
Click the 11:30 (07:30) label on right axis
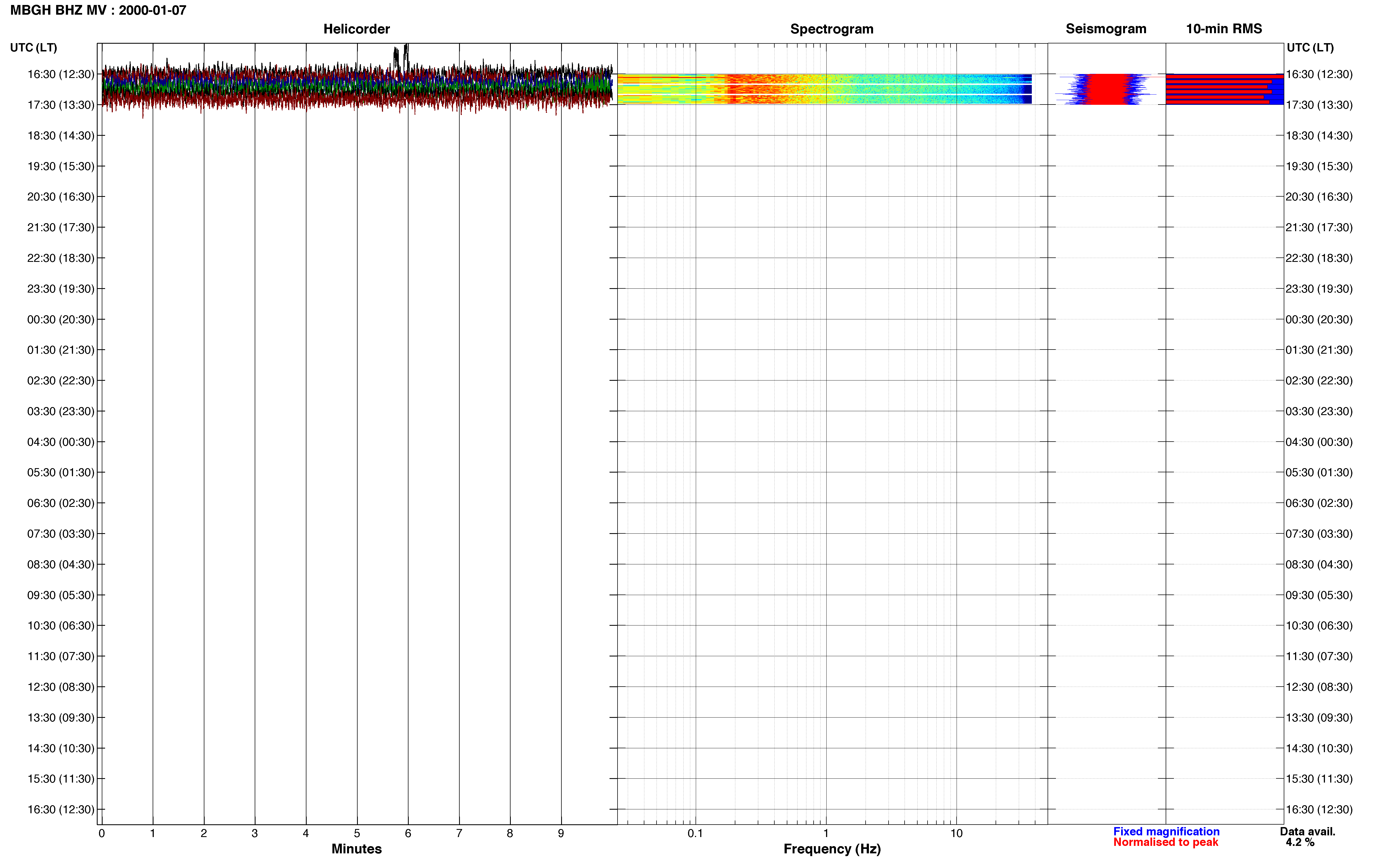pos(1319,656)
